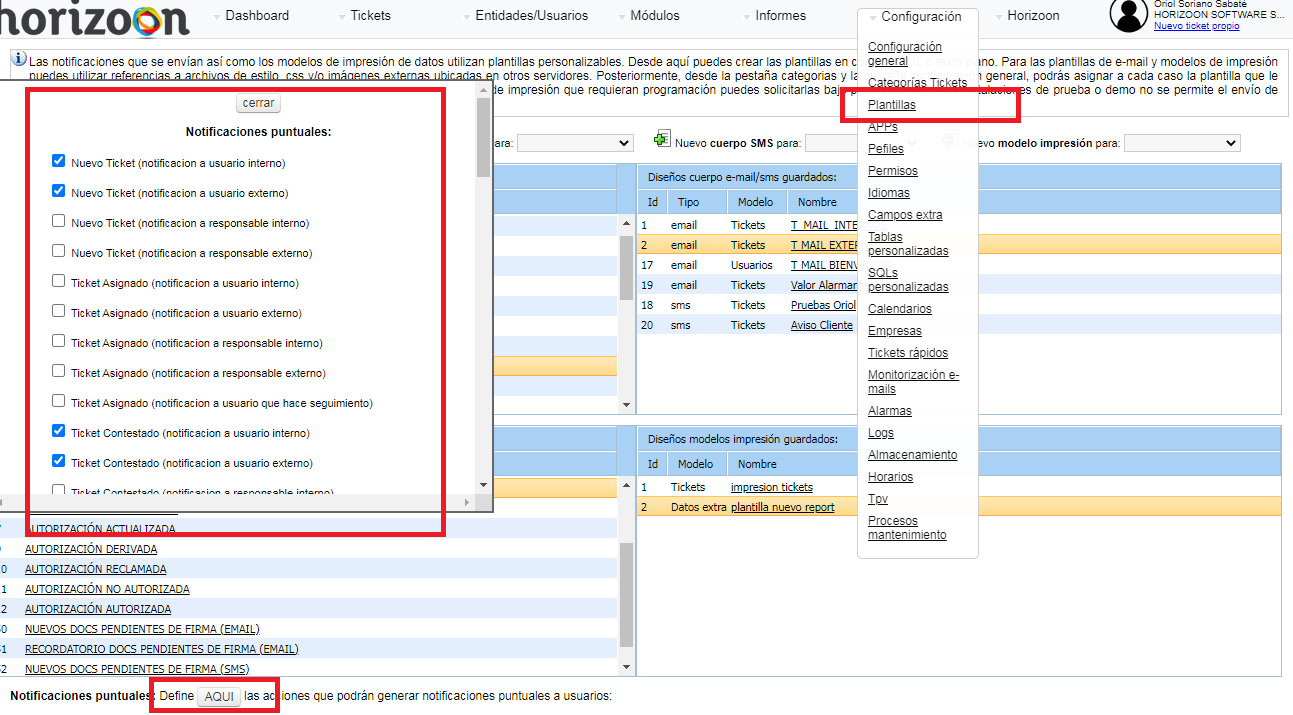Open Calendarios from the Configuración menu

coord(900,309)
